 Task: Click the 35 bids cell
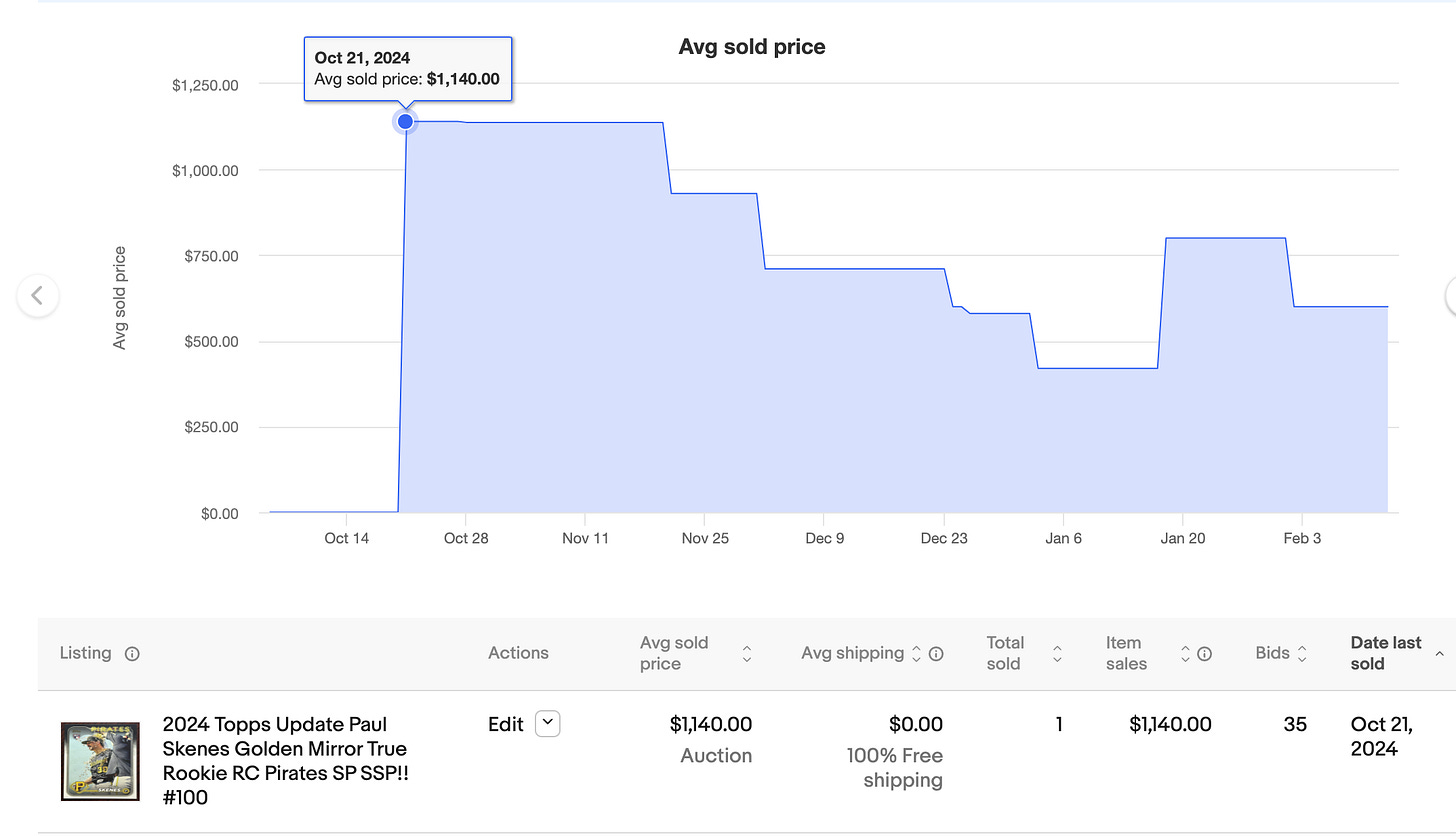(x=1295, y=724)
